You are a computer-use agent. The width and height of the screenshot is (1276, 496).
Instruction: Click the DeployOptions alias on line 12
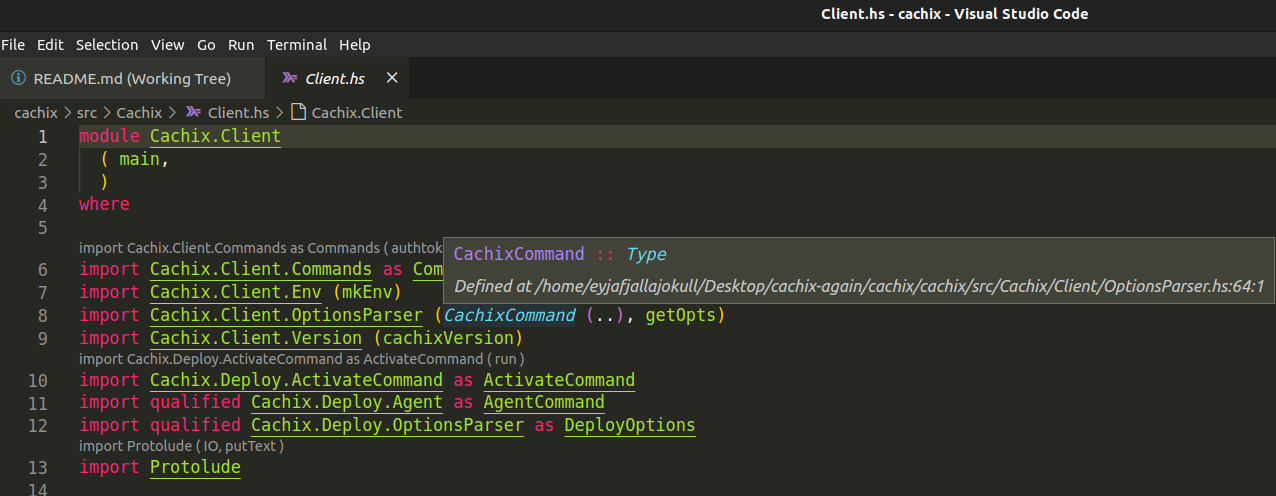coord(630,425)
